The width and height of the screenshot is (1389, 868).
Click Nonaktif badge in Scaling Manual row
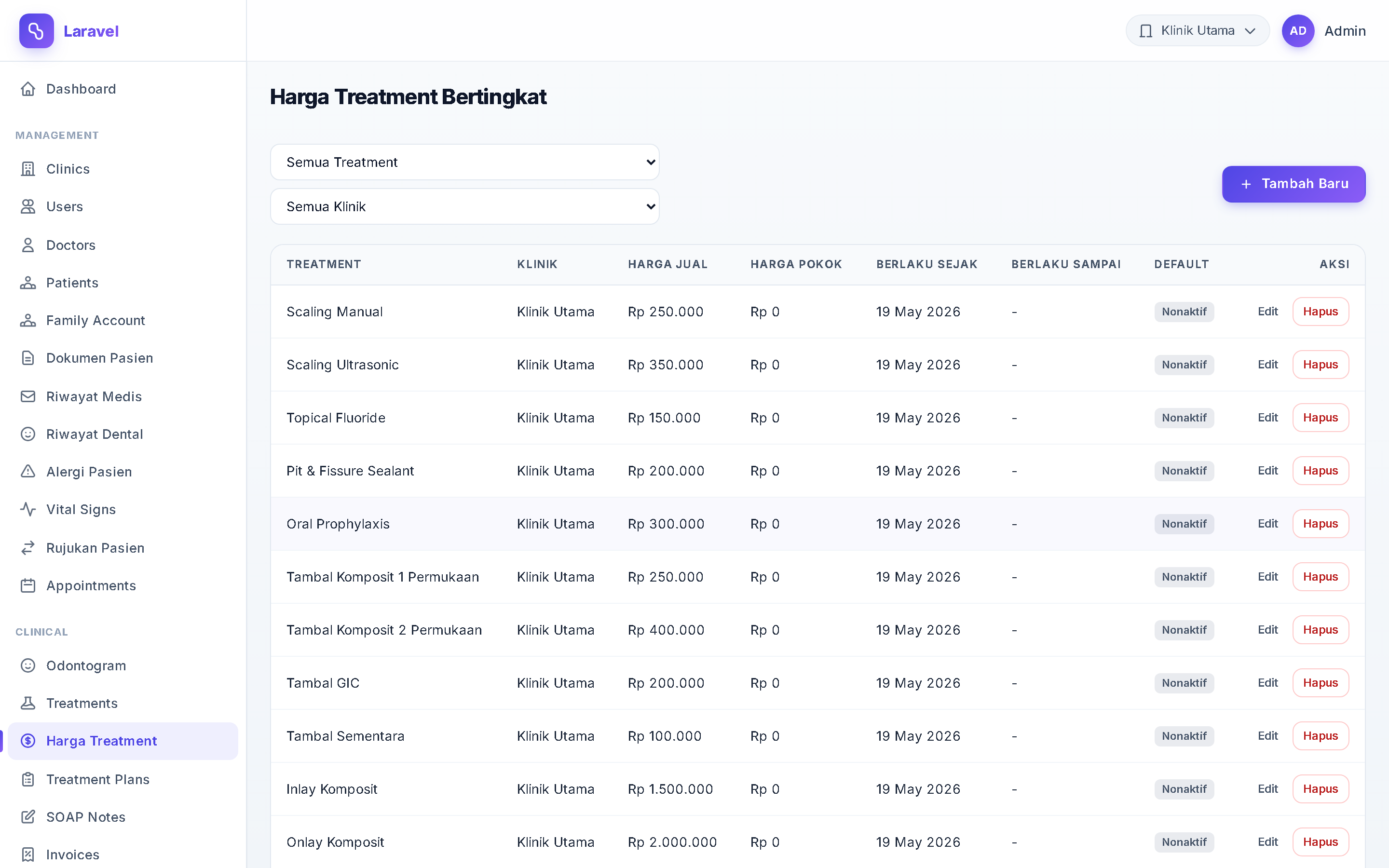pos(1184,312)
